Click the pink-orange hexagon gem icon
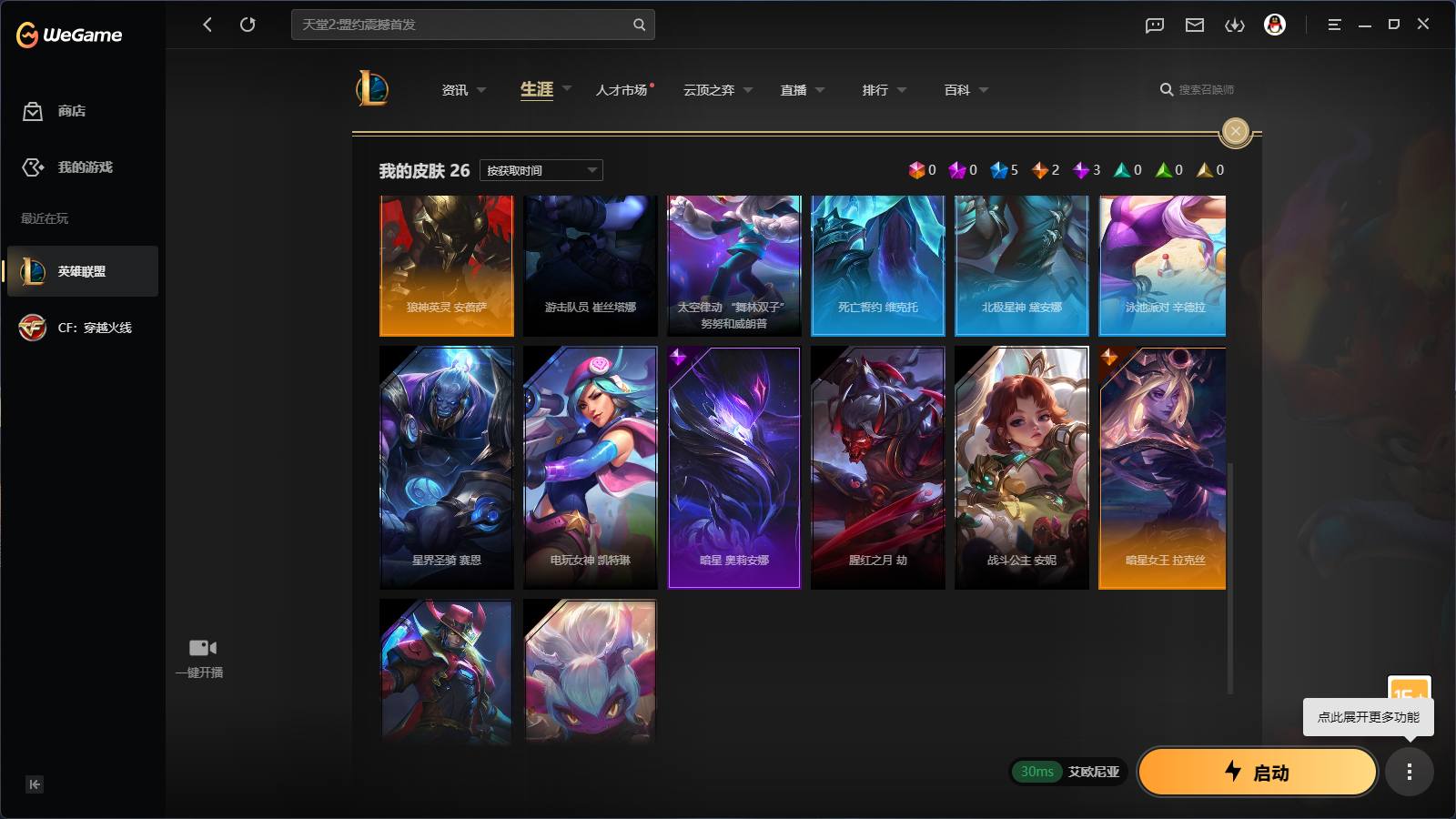This screenshot has height=819, width=1456. (x=916, y=170)
